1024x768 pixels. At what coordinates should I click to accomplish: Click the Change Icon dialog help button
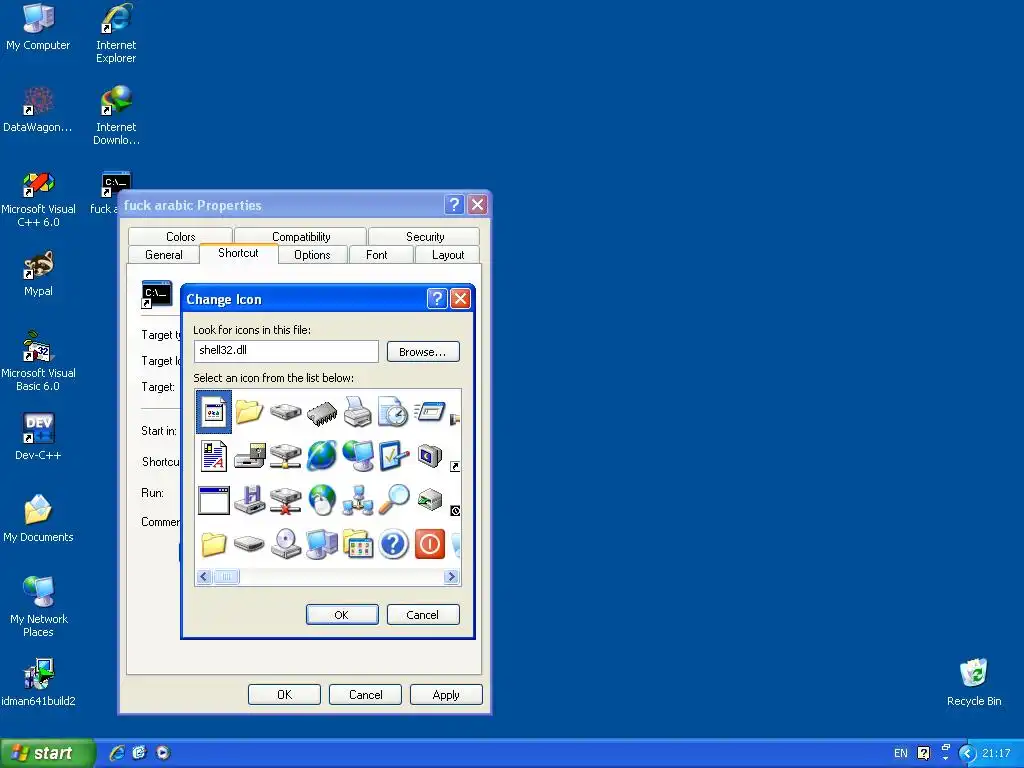point(437,298)
